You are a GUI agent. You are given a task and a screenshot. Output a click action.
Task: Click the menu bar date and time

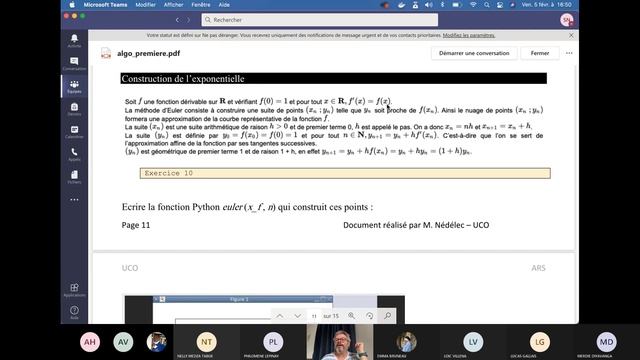pyautogui.click(x=546, y=5)
